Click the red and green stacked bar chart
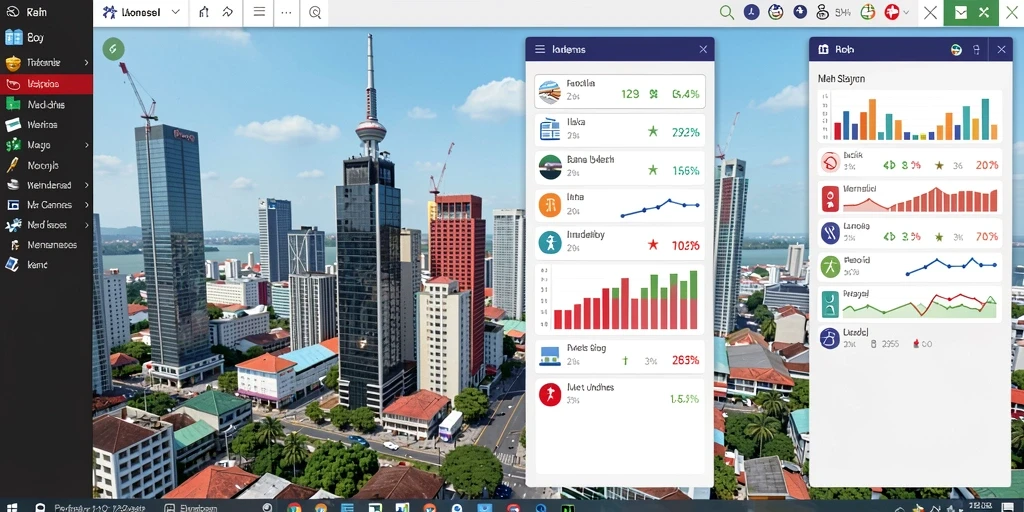Viewport: 1024px width, 512px height. coord(620,299)
